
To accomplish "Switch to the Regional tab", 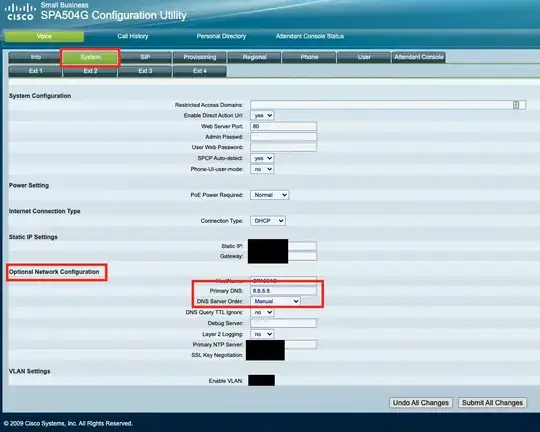I will 254,57.
